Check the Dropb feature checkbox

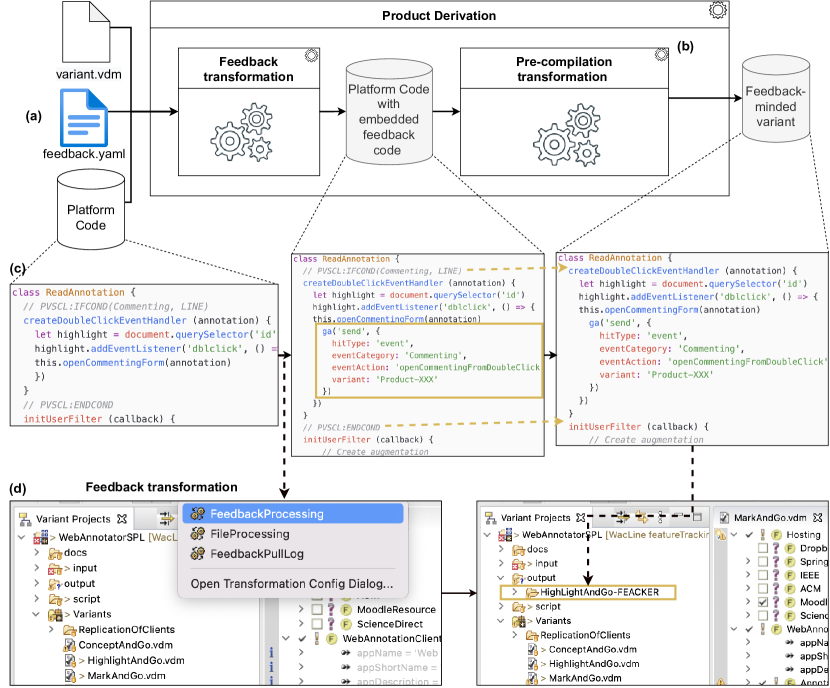pos(763,548)
